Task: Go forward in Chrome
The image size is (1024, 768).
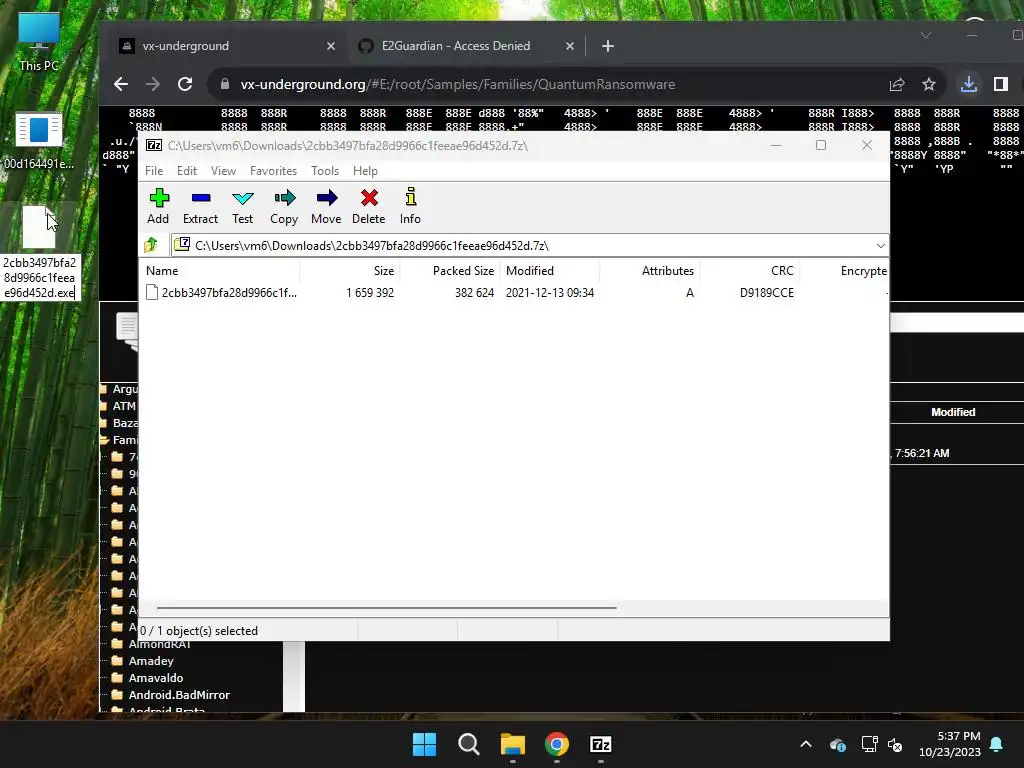Action: 153,84
